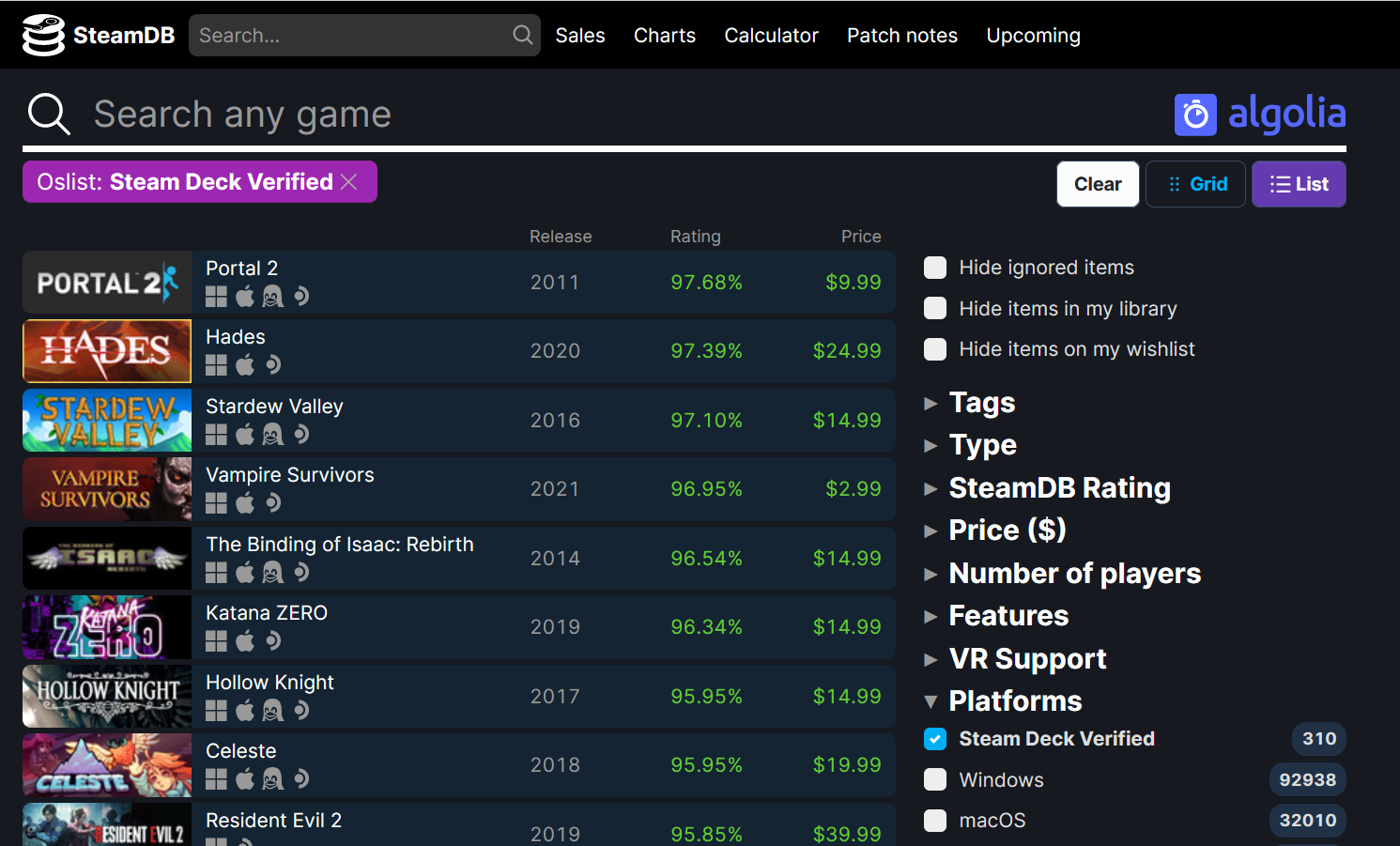Click the Algolia logo
Image resolution: width=1400 pixels, height=846 pixels.
pos(1259,114)
